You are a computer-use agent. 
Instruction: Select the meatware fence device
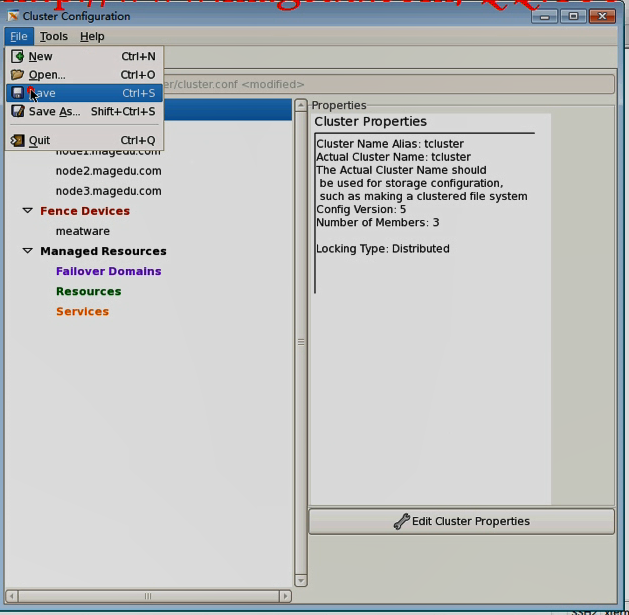click(83, 231)
